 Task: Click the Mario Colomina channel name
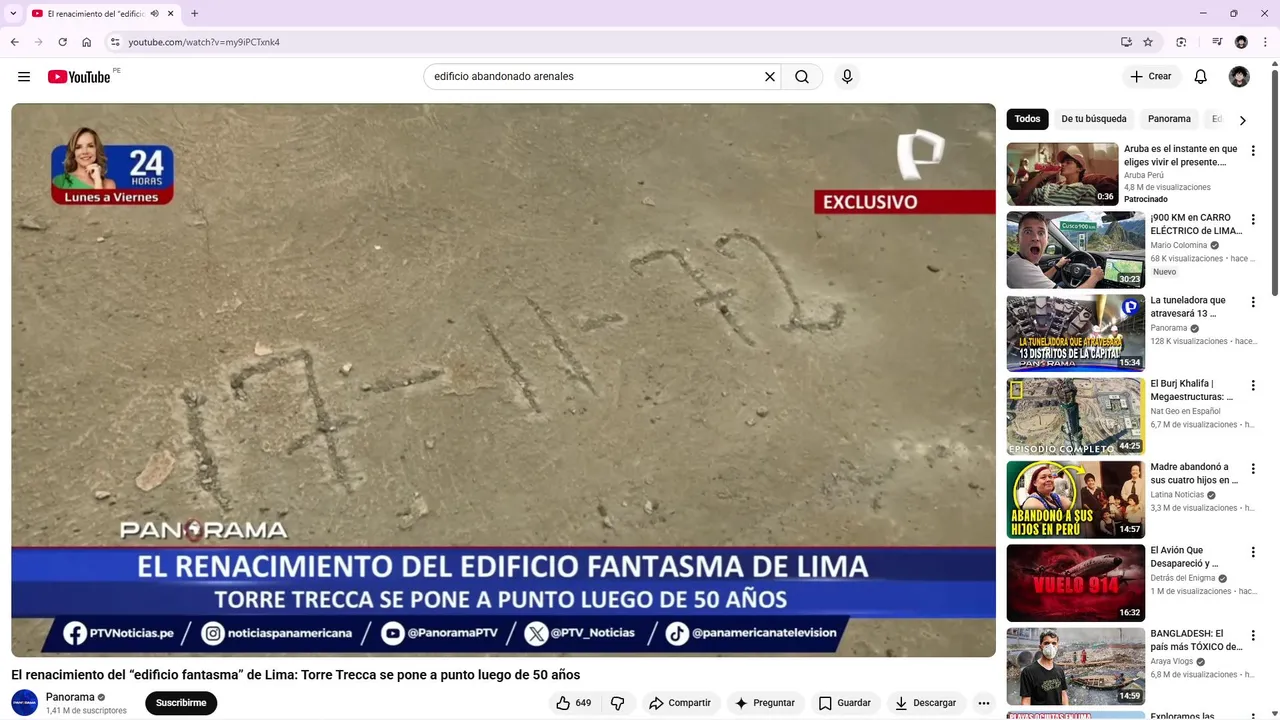pyautogui.click(x=1179, y=245)
